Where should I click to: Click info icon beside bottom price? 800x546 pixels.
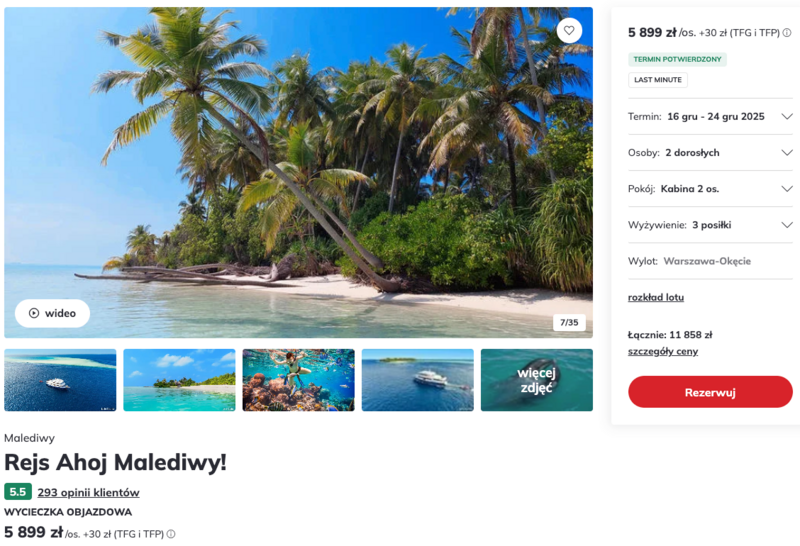pos(171,534)
